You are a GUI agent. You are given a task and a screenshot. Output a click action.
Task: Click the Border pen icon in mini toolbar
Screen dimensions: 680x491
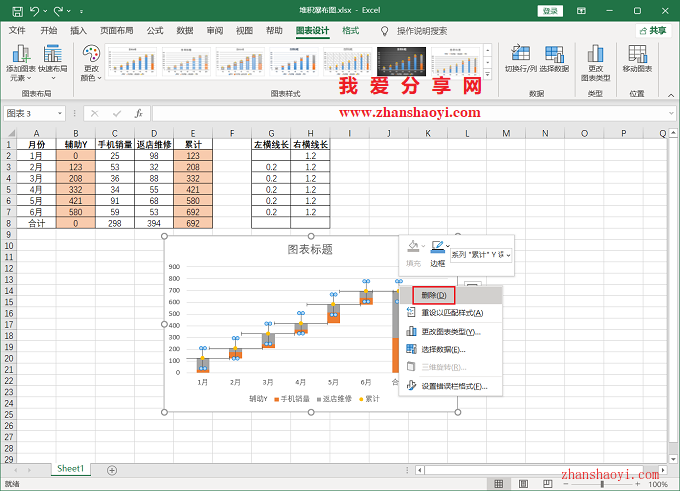437,246
